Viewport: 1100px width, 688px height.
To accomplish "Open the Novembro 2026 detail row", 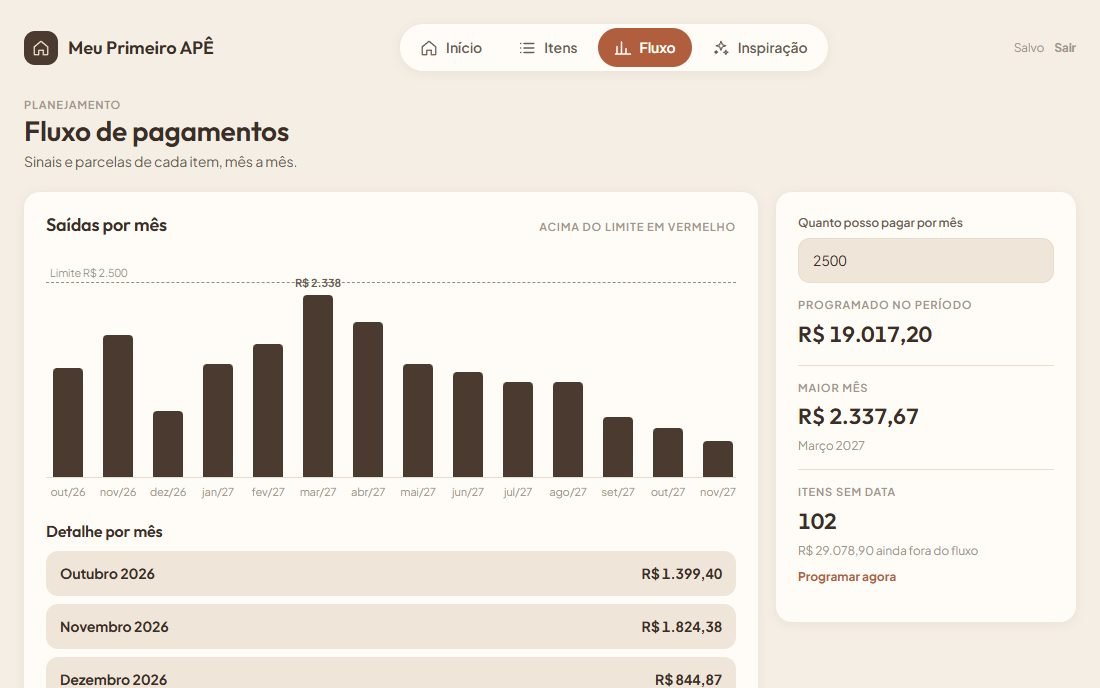I will tap(391, 627).
